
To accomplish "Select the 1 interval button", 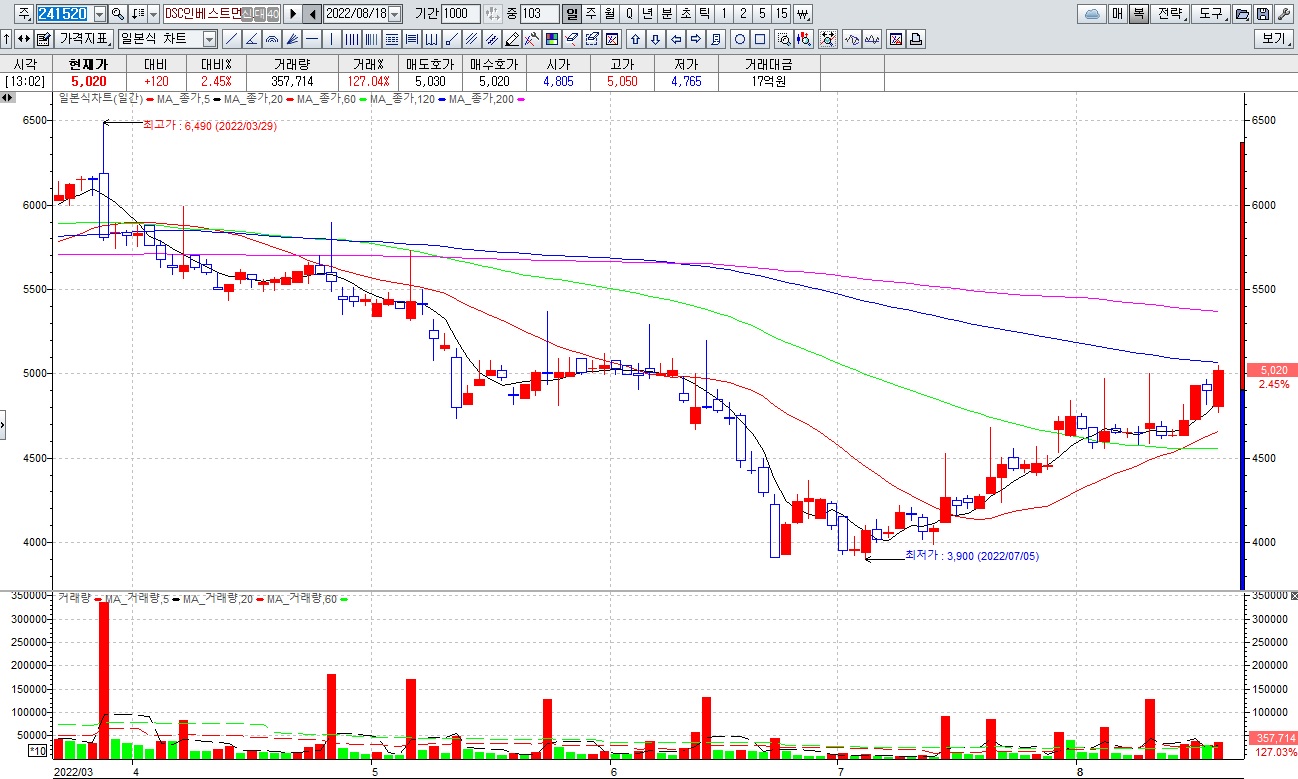I will pos(724,14).
